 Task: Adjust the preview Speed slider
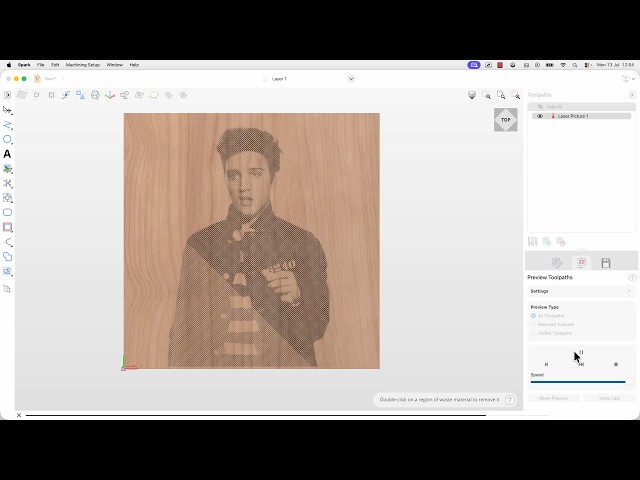(581, 382)
